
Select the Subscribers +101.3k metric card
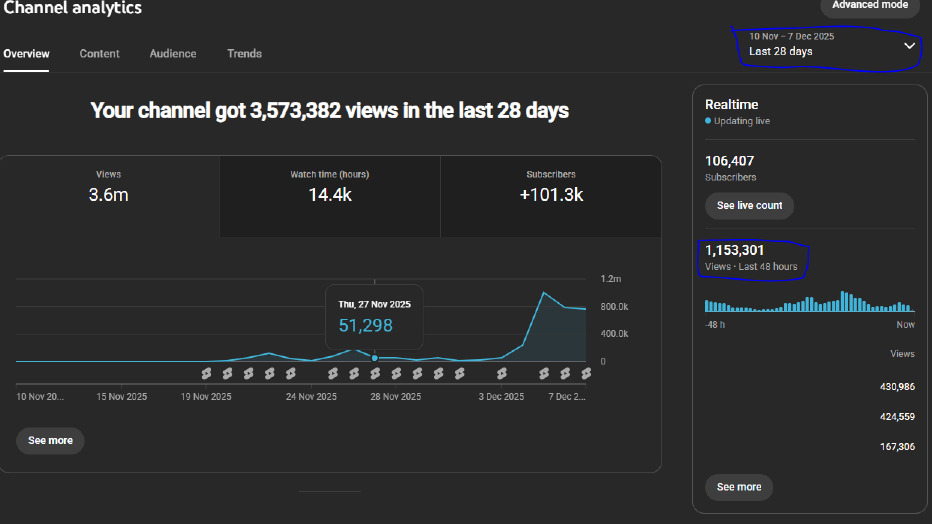click(550, 187)
